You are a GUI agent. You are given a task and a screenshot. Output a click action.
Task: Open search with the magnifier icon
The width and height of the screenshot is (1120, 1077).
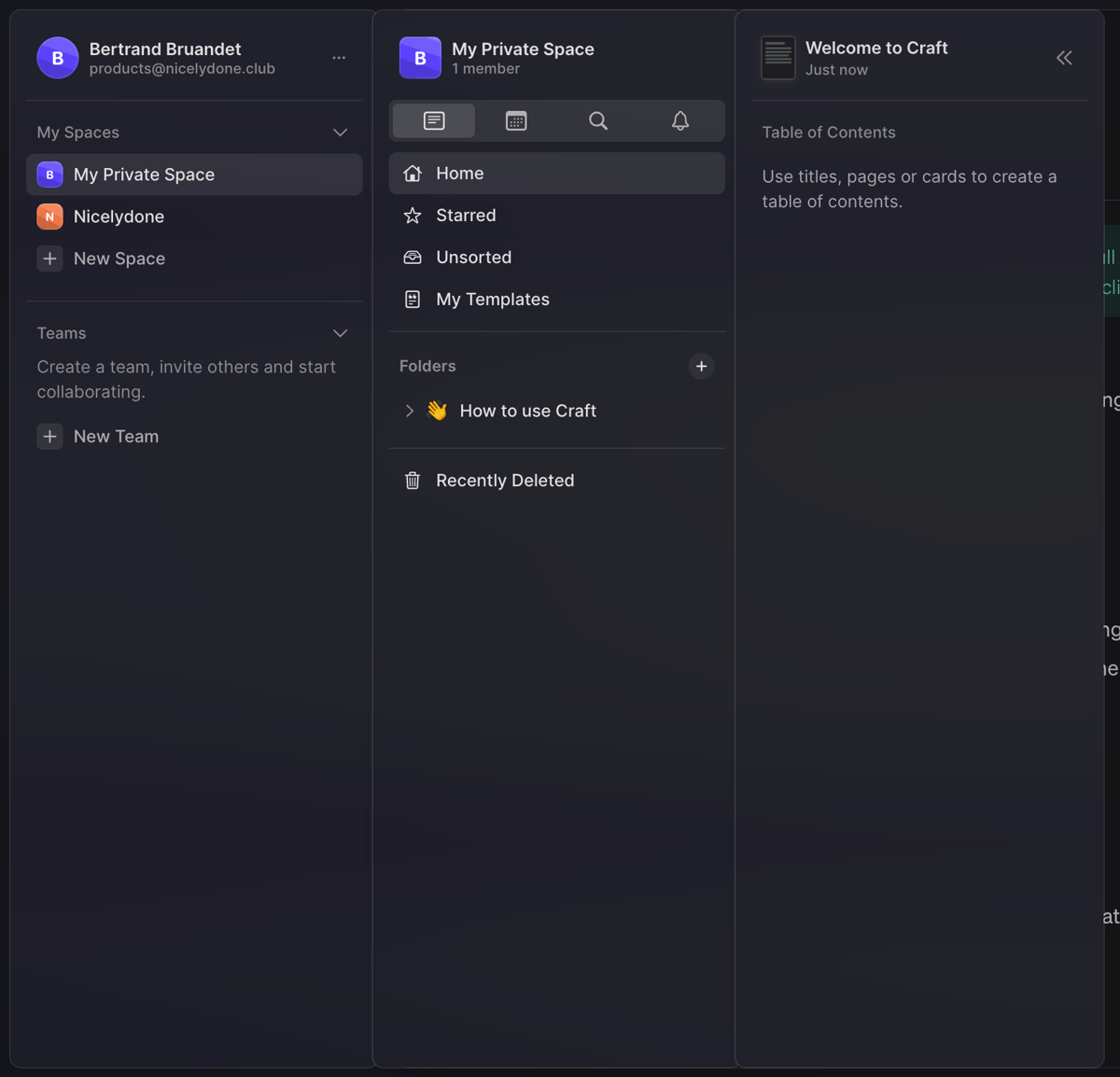click(597, 120)
